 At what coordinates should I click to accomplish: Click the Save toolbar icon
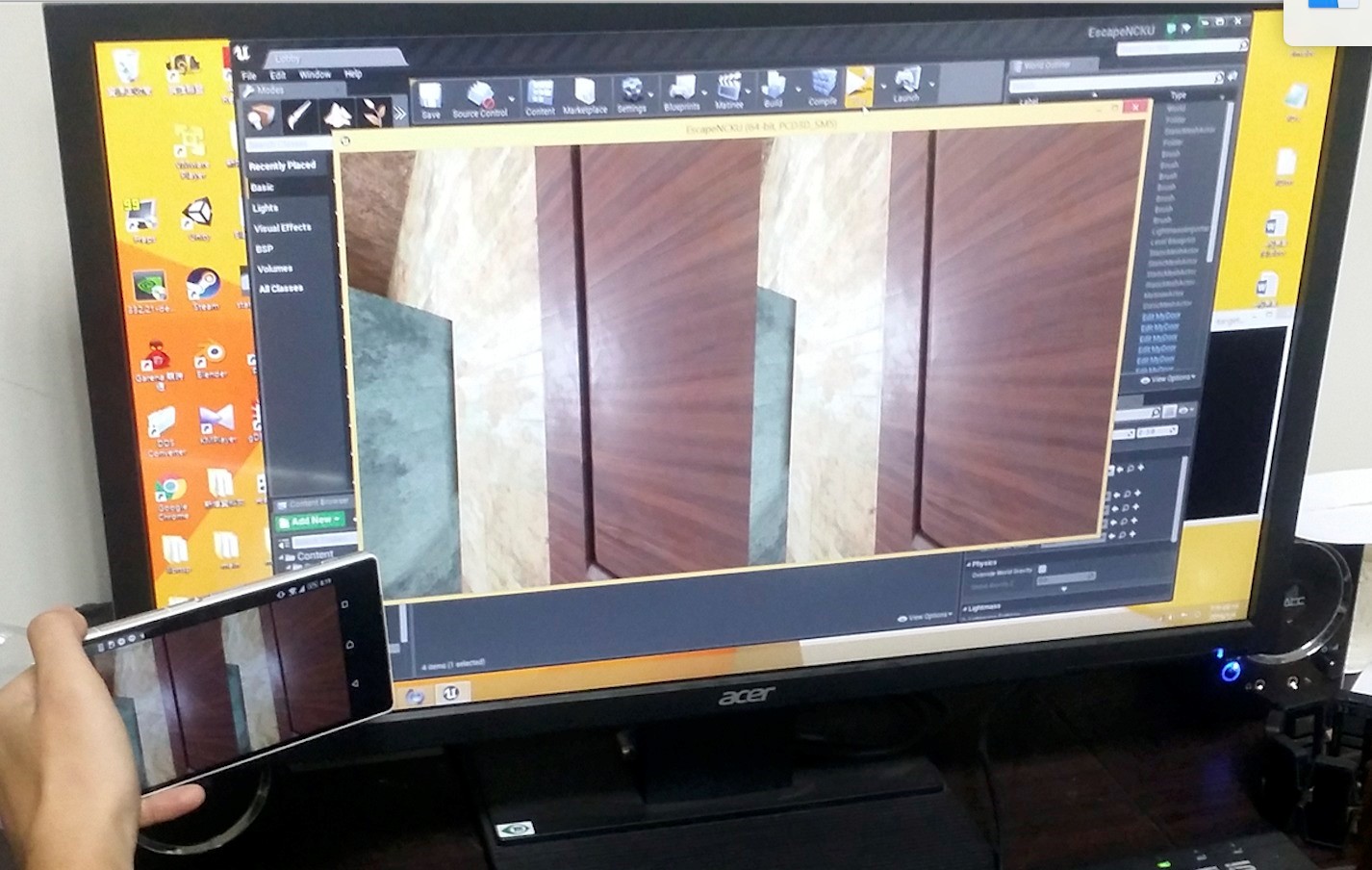tap(430, 98)
